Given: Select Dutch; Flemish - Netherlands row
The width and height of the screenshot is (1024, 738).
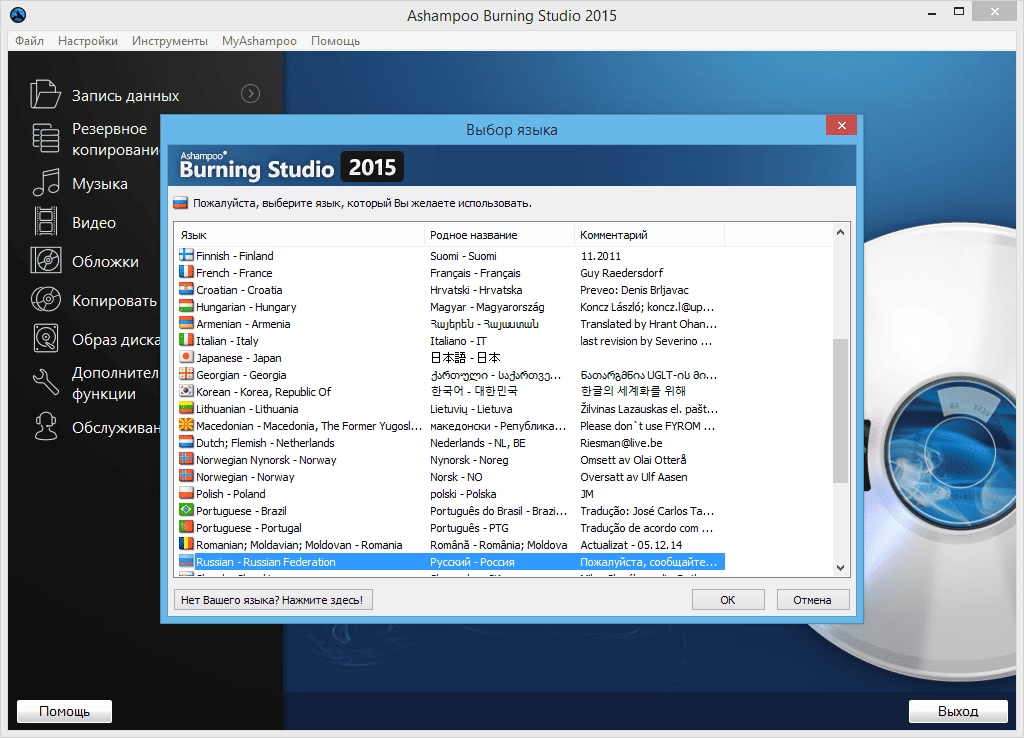Looking at the screenshot, I should click(x=450, y=443).
